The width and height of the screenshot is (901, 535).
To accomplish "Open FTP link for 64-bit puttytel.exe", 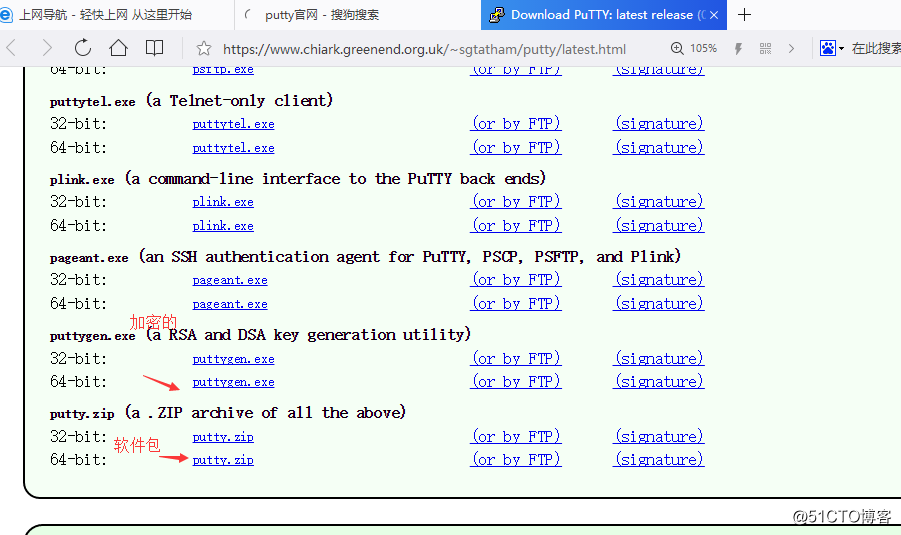I will [515, 148].
